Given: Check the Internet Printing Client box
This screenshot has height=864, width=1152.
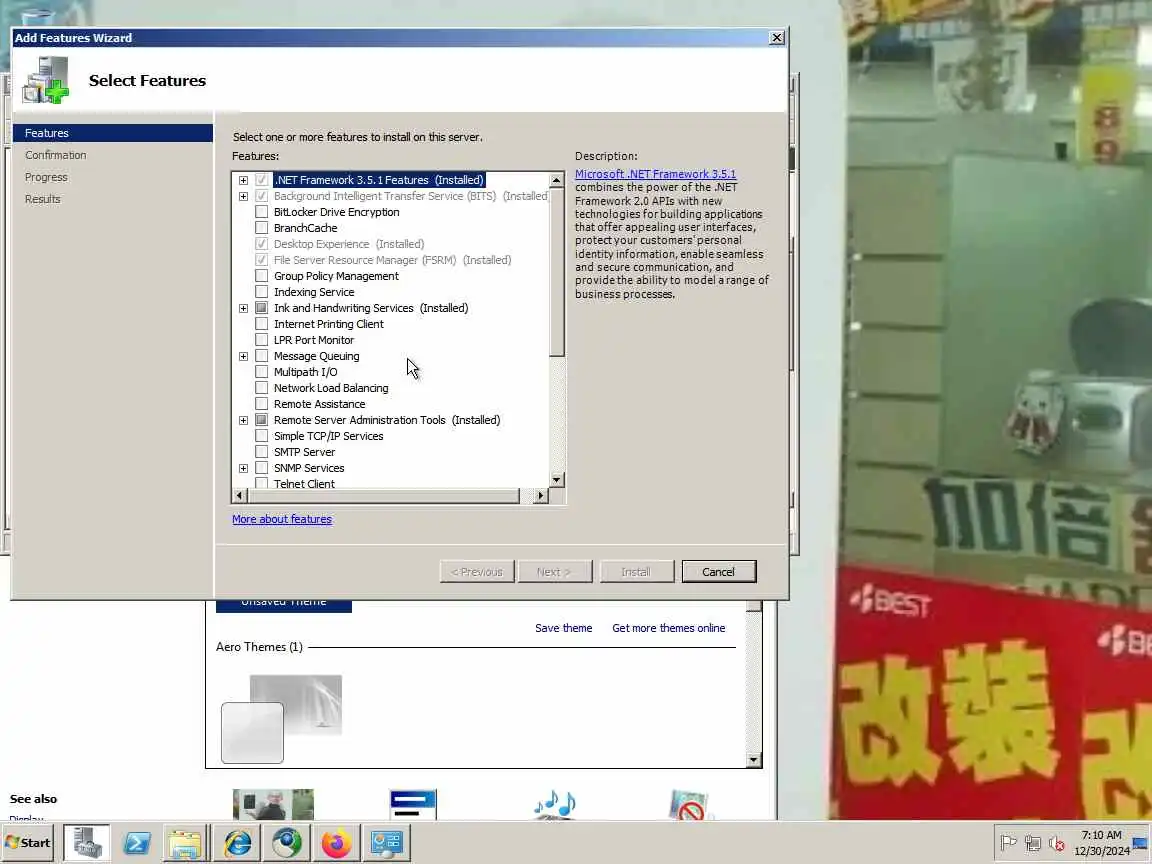Looking at the screenshot, I should [x=262, y=324].
